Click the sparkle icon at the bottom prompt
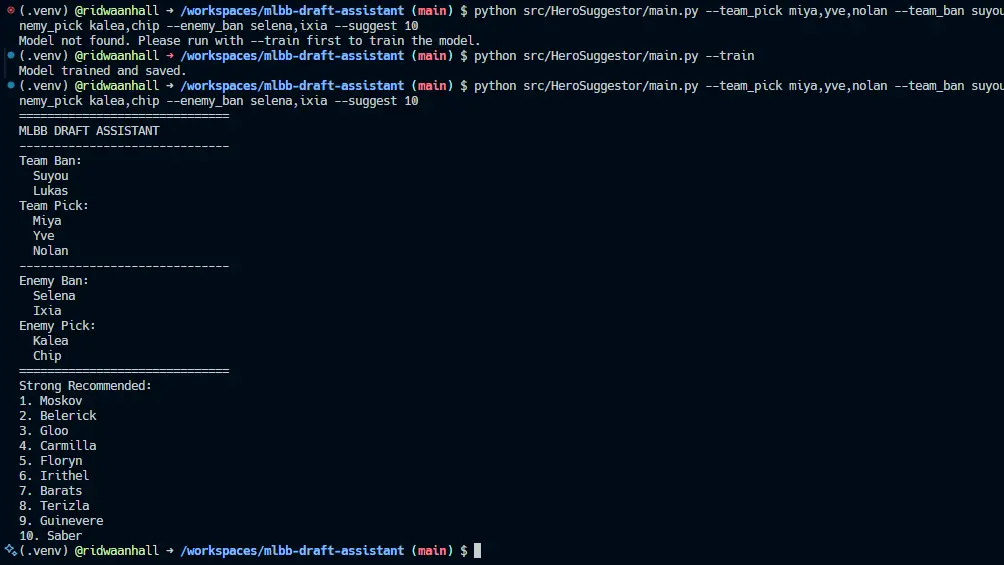 point(10,550)
